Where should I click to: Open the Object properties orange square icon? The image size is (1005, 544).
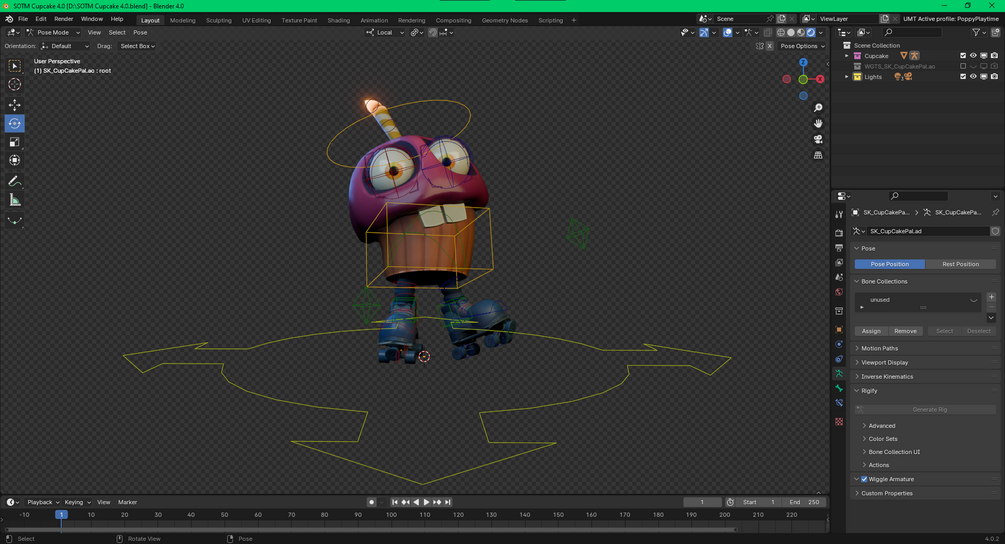(838, 329)
